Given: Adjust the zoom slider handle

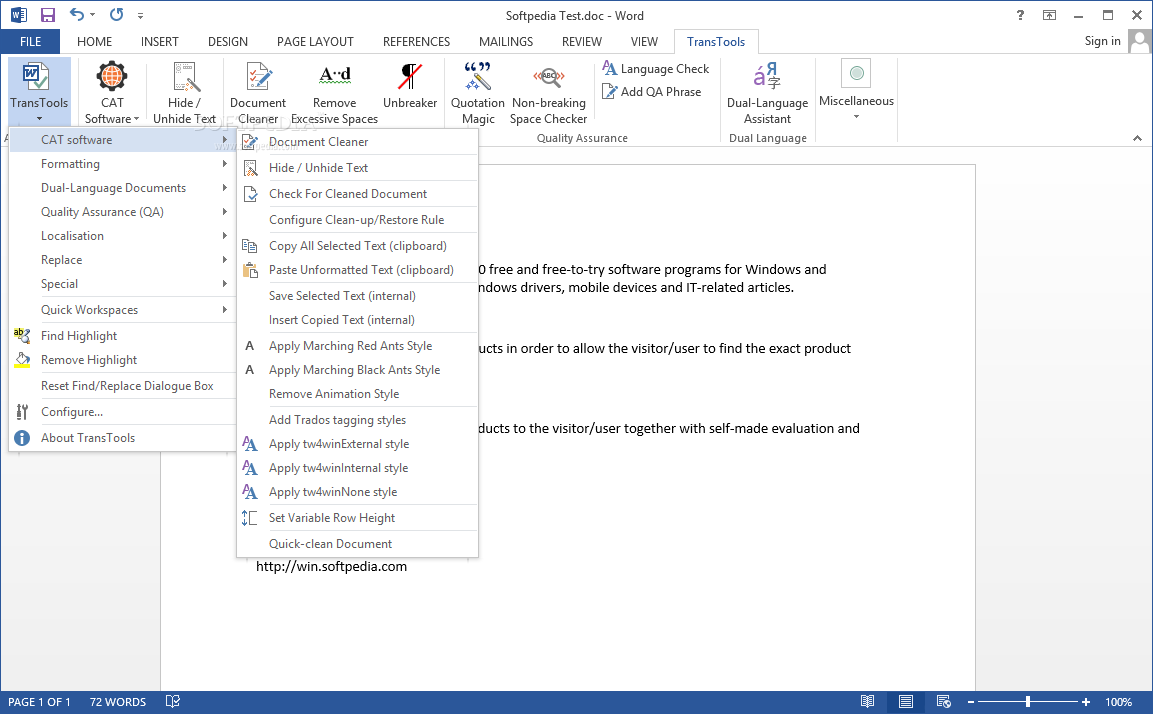Looking at the screenshot, I should (x=1028, y=701).
